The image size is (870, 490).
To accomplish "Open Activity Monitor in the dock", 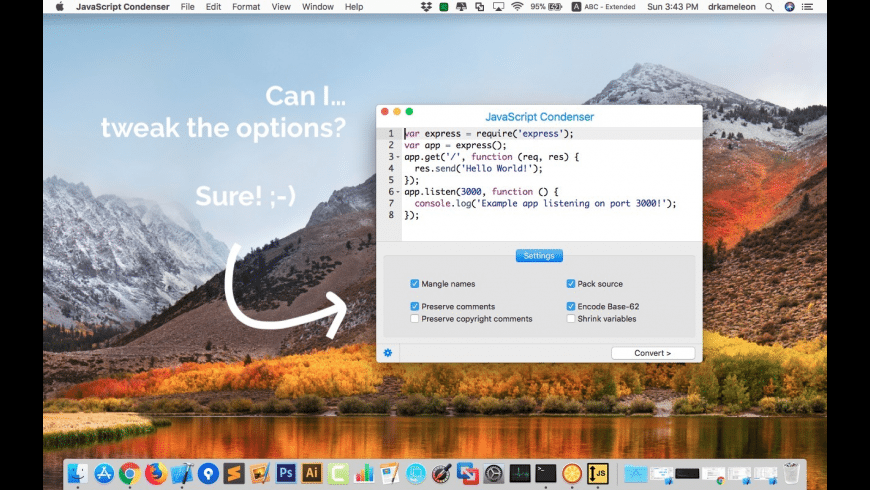I will click(520, 473).
